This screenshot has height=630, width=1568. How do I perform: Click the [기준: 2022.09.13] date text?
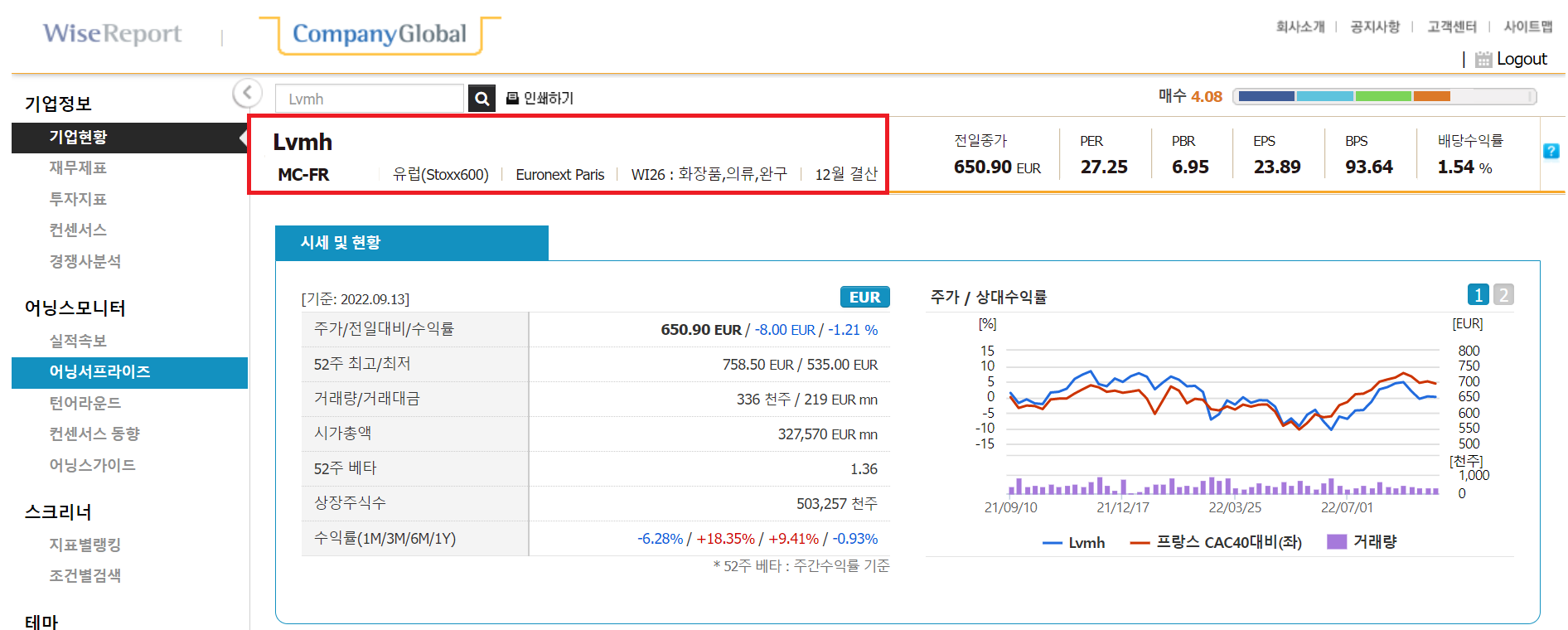[x=356, y=299]
